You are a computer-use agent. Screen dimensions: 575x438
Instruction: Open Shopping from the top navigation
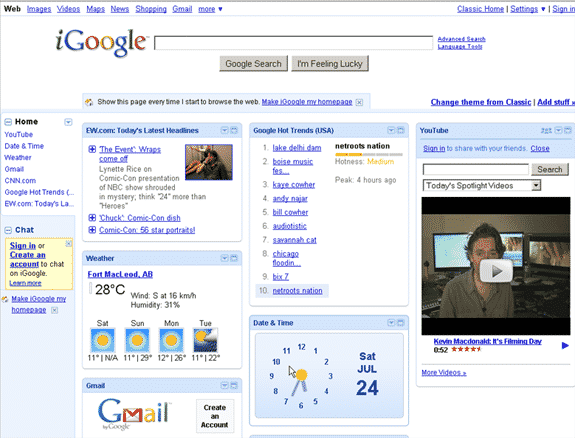tap(151, 9)
